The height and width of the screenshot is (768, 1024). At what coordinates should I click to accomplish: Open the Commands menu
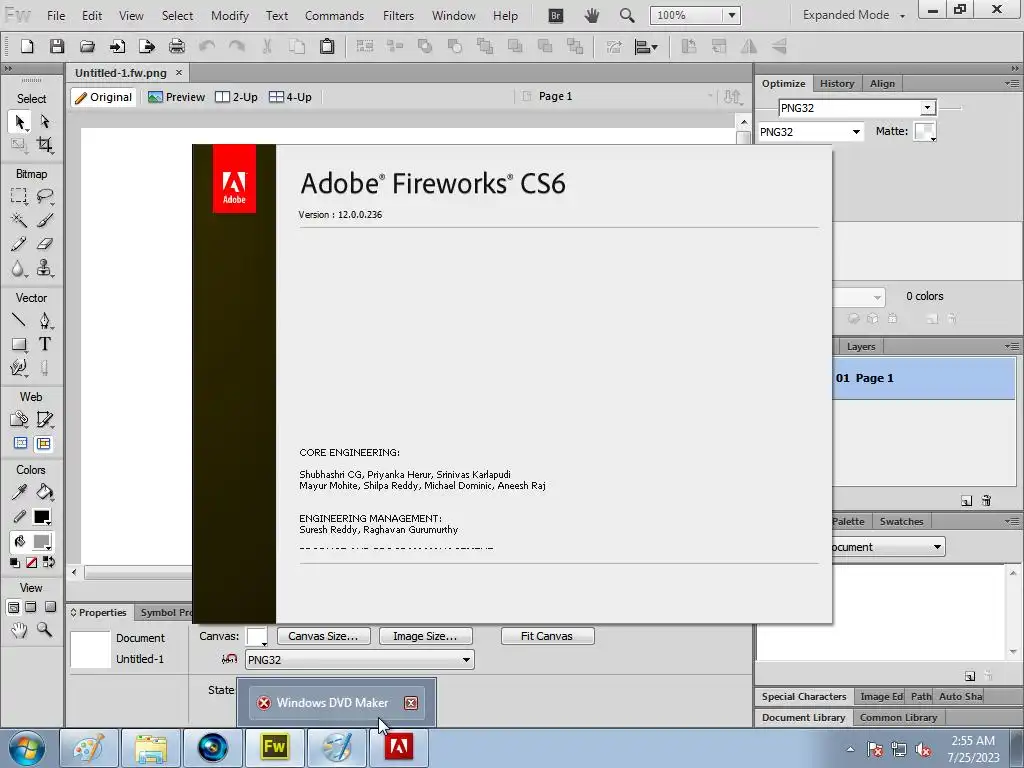[334, 16]
